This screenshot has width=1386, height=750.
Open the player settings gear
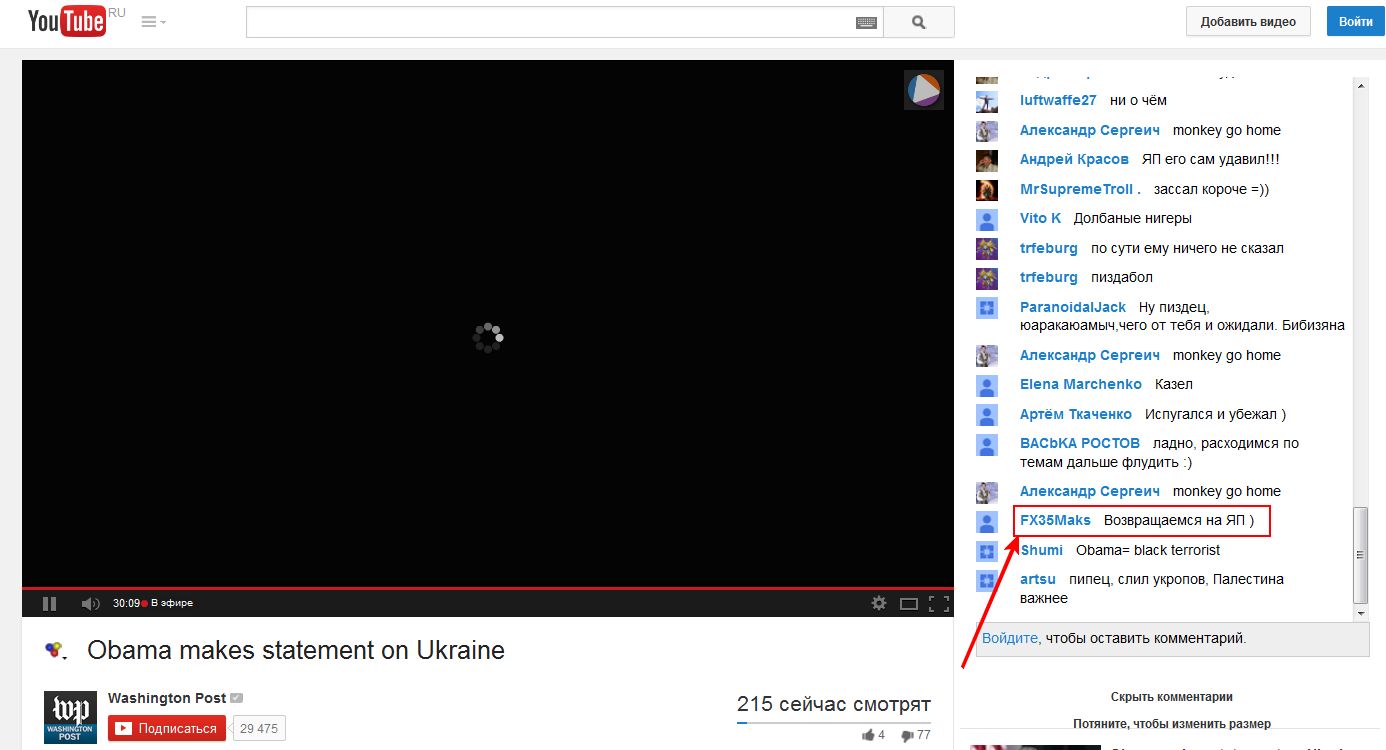coord(878,603)
